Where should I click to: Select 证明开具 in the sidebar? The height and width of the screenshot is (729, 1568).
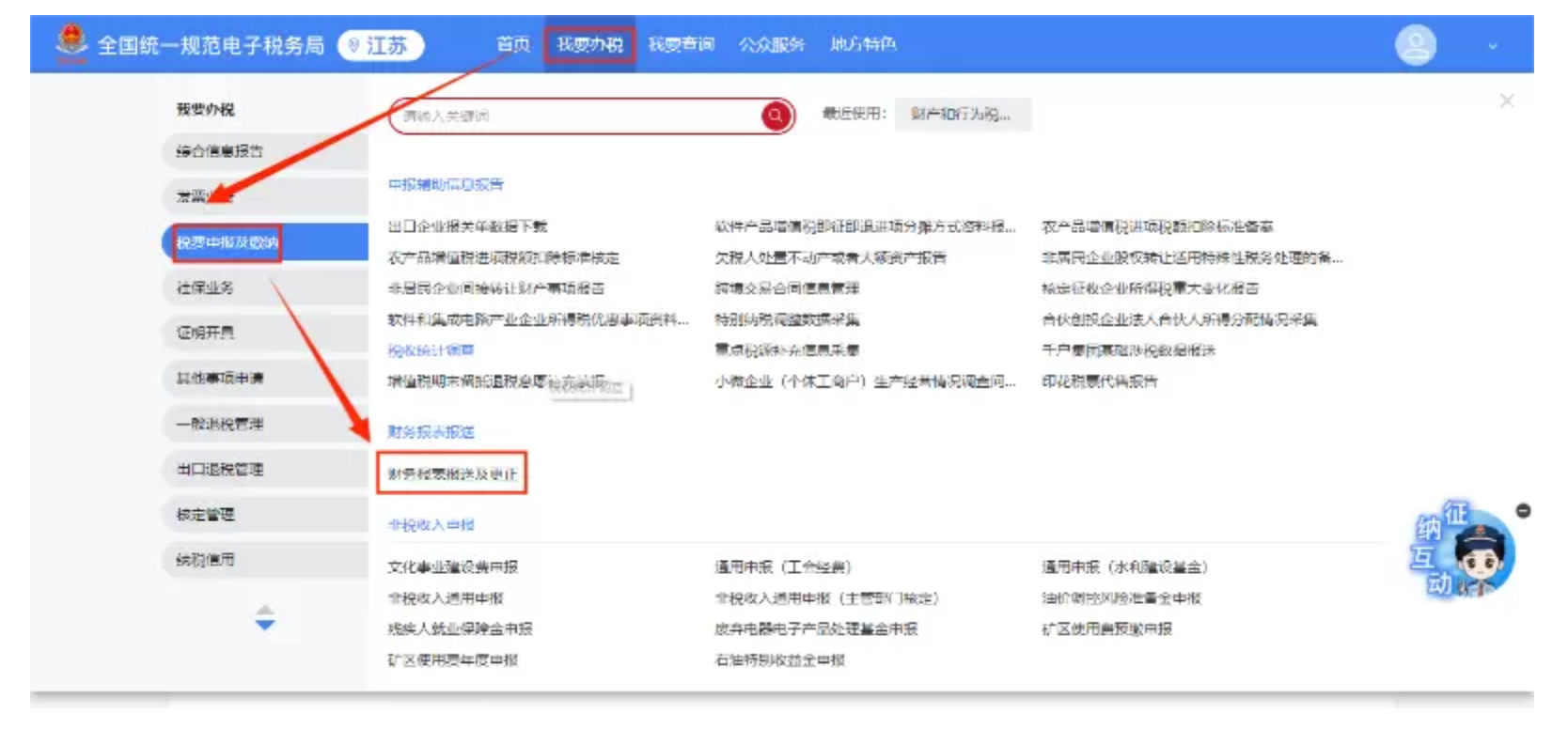pos(264,333)
